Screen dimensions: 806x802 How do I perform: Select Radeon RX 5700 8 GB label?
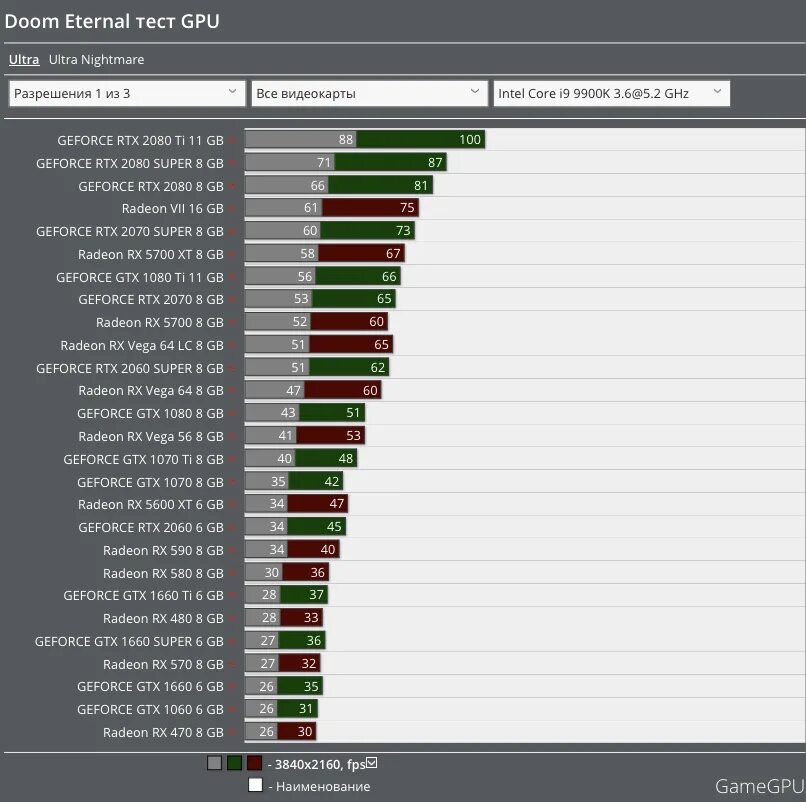click(x=160, y=322)
